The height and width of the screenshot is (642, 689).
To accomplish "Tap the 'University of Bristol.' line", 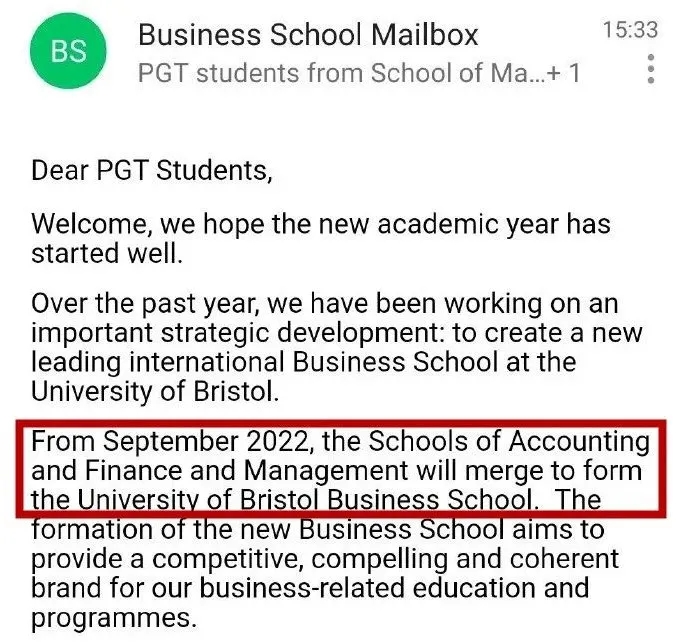I will (155, 392).
